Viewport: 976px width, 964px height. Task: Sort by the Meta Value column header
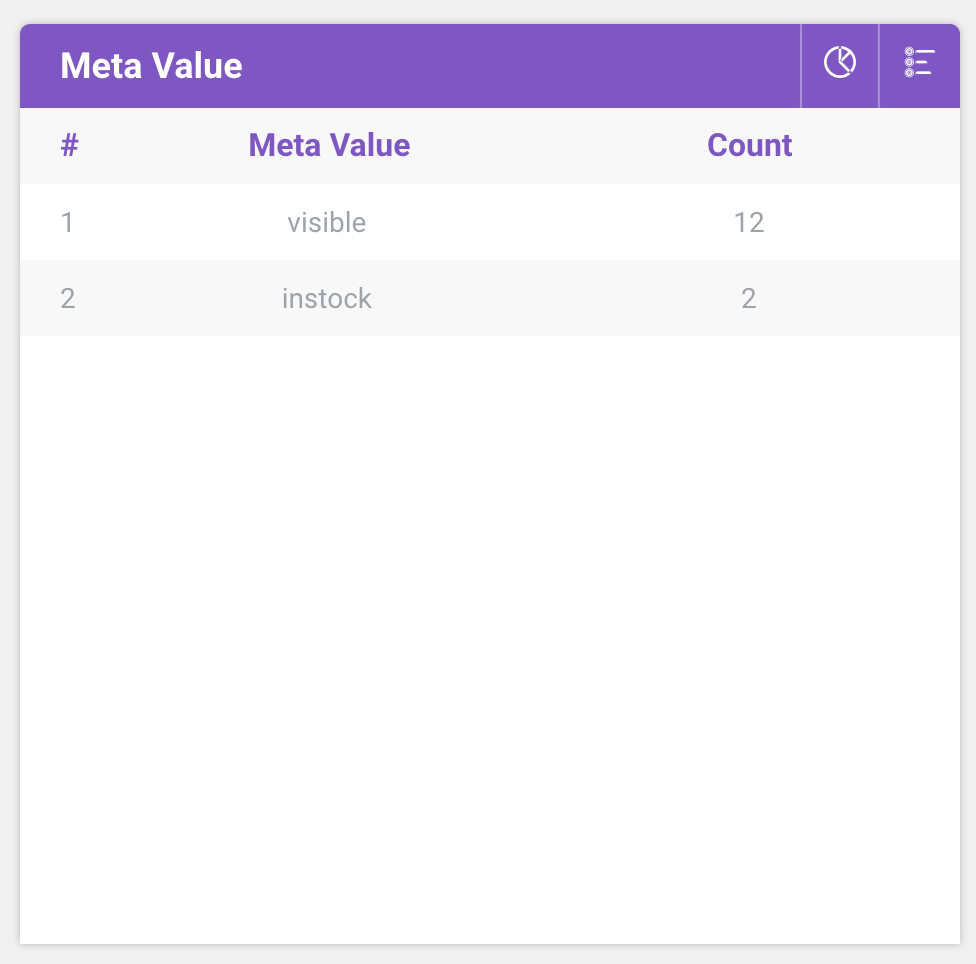329,145
